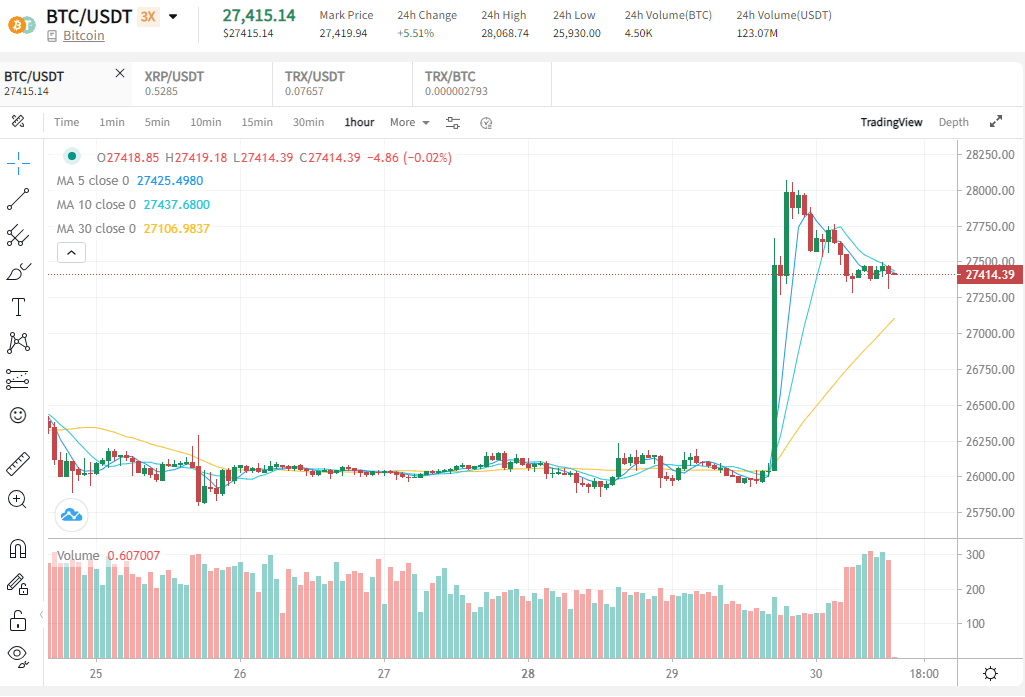Screen dimensions: 1025x697
Task: Open the More timeframe dropdown
Action: 409,122
